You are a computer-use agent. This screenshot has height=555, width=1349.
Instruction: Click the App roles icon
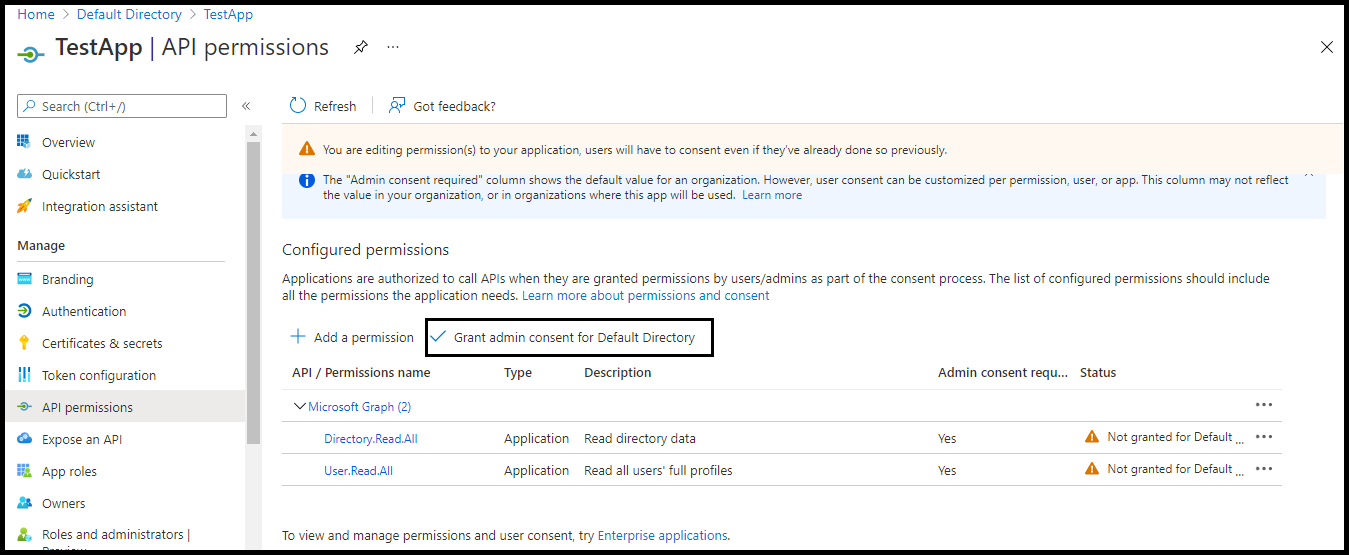25,471
